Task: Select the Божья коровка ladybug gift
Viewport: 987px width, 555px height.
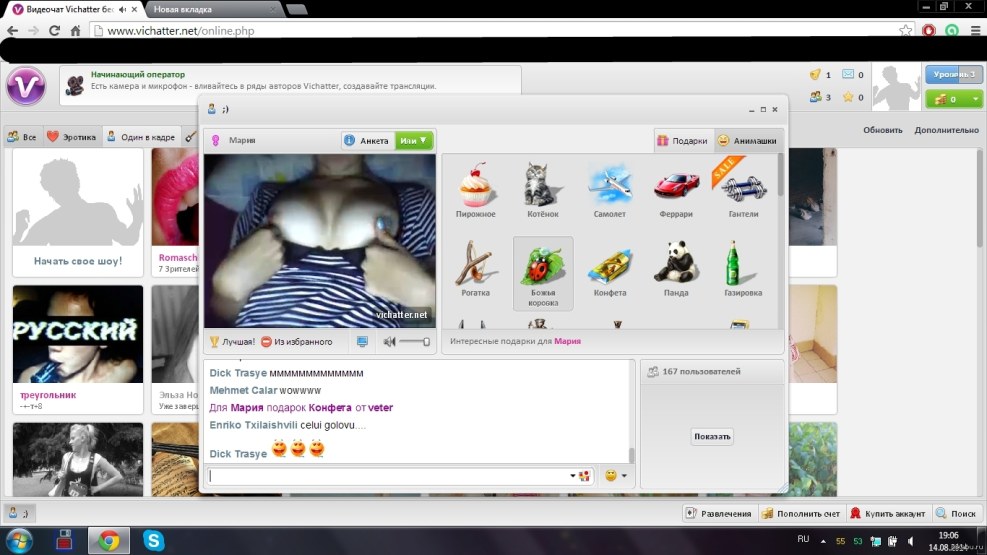Action: [543, 273]
